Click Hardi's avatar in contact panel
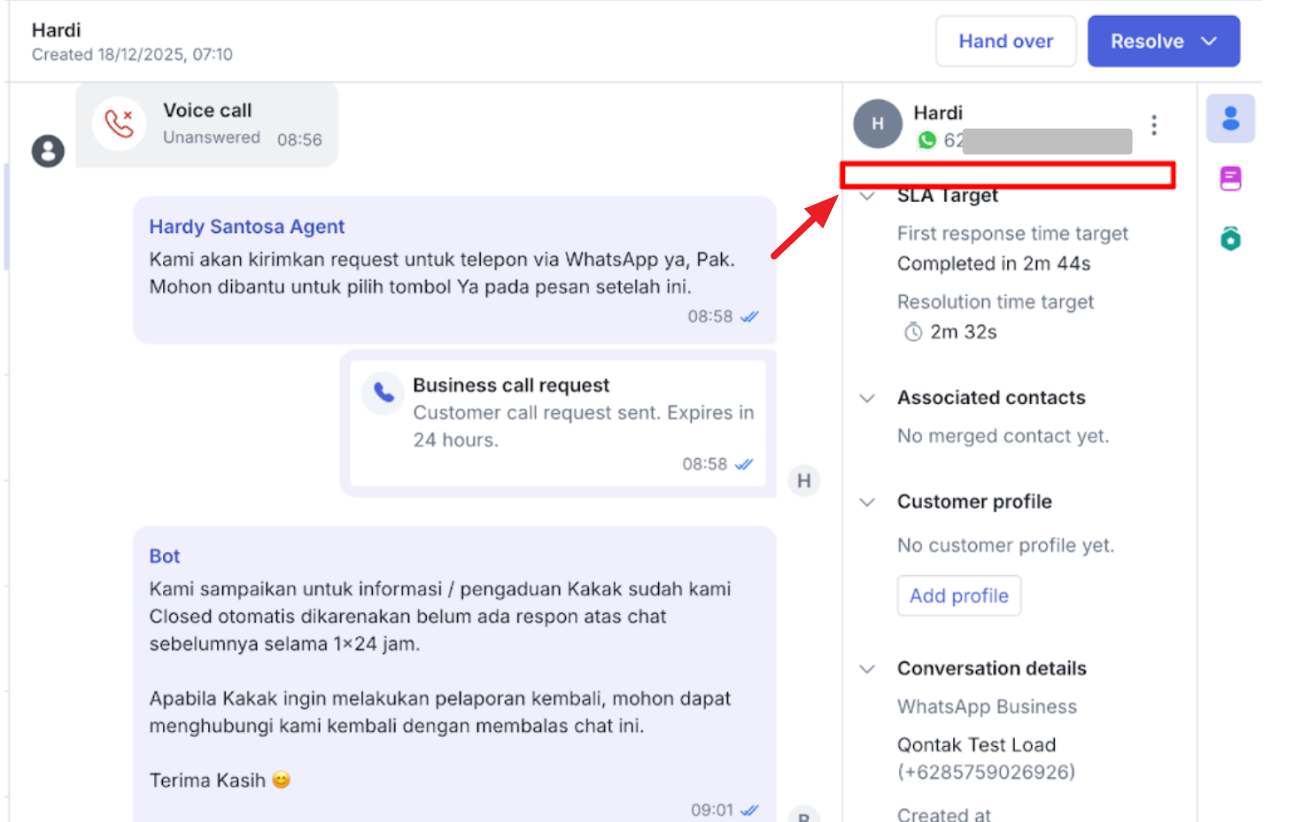 (x=877, y=124)
